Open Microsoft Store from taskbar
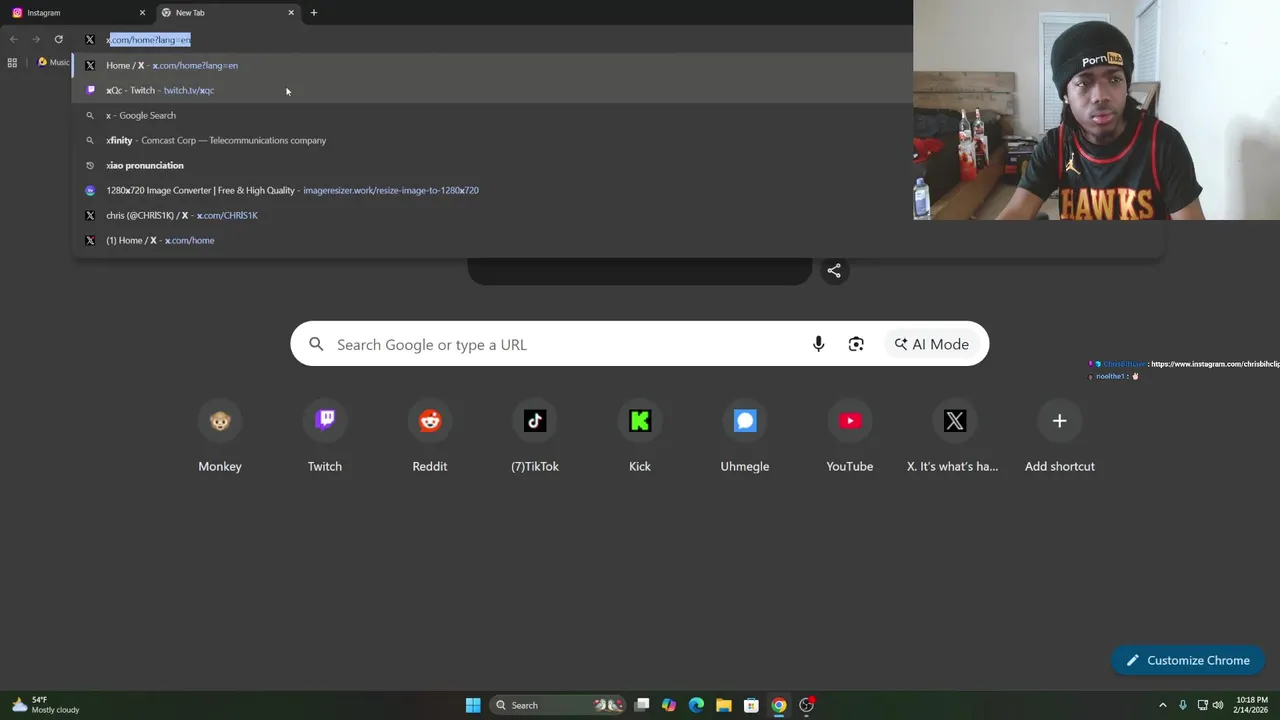 [x=751, y=705]
